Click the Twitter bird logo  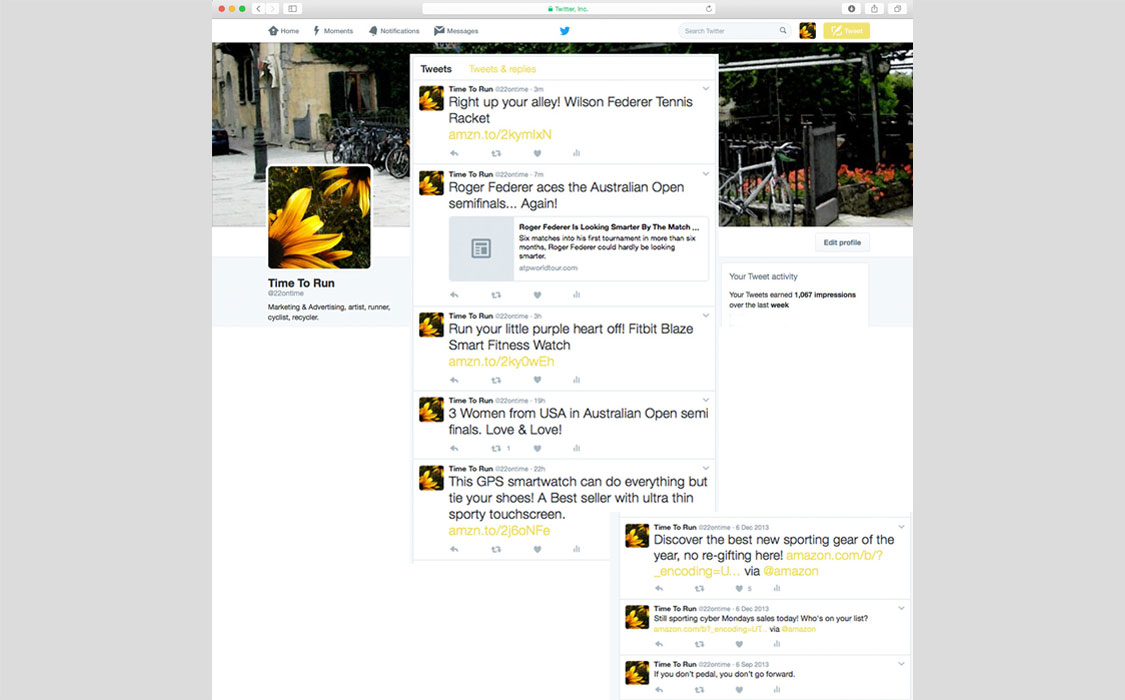[x=565, y=31]
